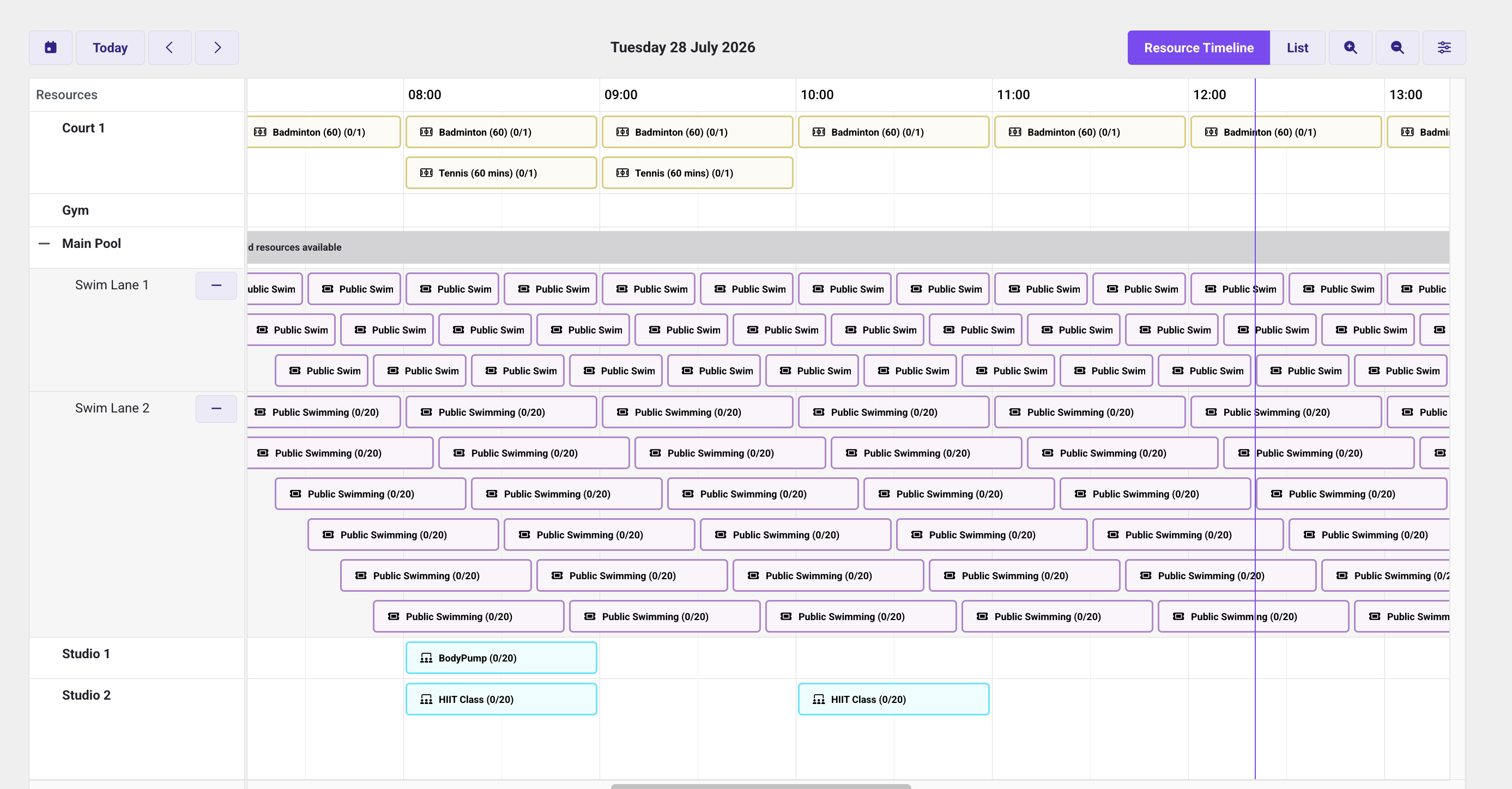Click the group icon on the BodyPump event
The height and width of the screenshot is (789, 1512).
(426, 658)
